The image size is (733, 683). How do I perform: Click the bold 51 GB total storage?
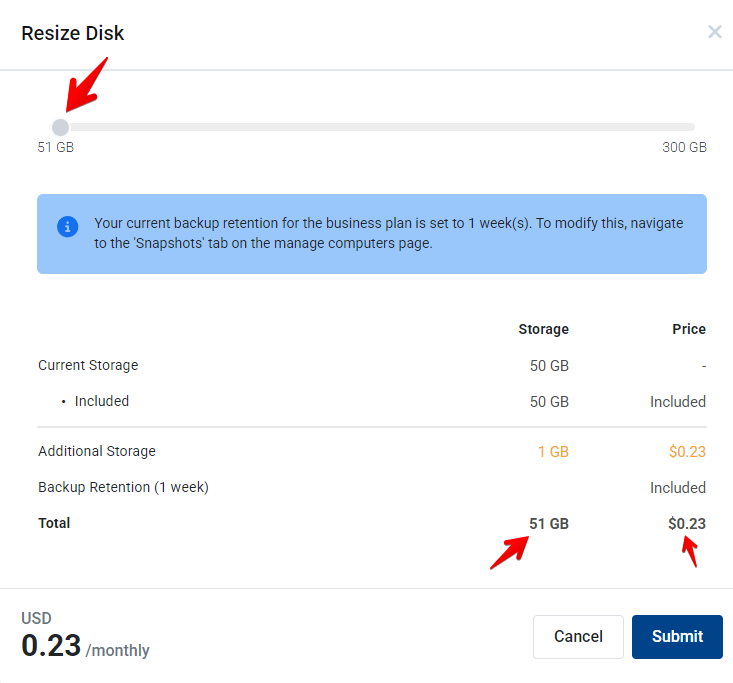tap(549, 523)
